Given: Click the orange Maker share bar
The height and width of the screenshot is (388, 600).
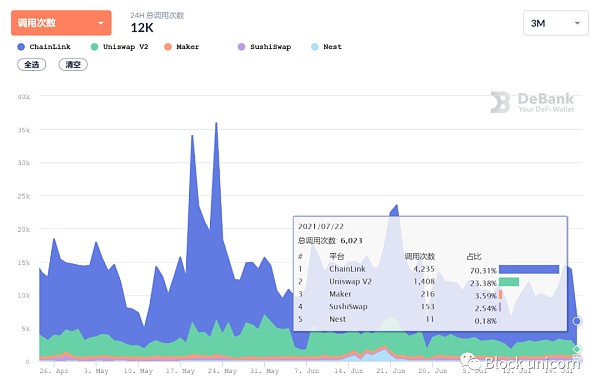Looking at the screenshot, I should [501, 295].
